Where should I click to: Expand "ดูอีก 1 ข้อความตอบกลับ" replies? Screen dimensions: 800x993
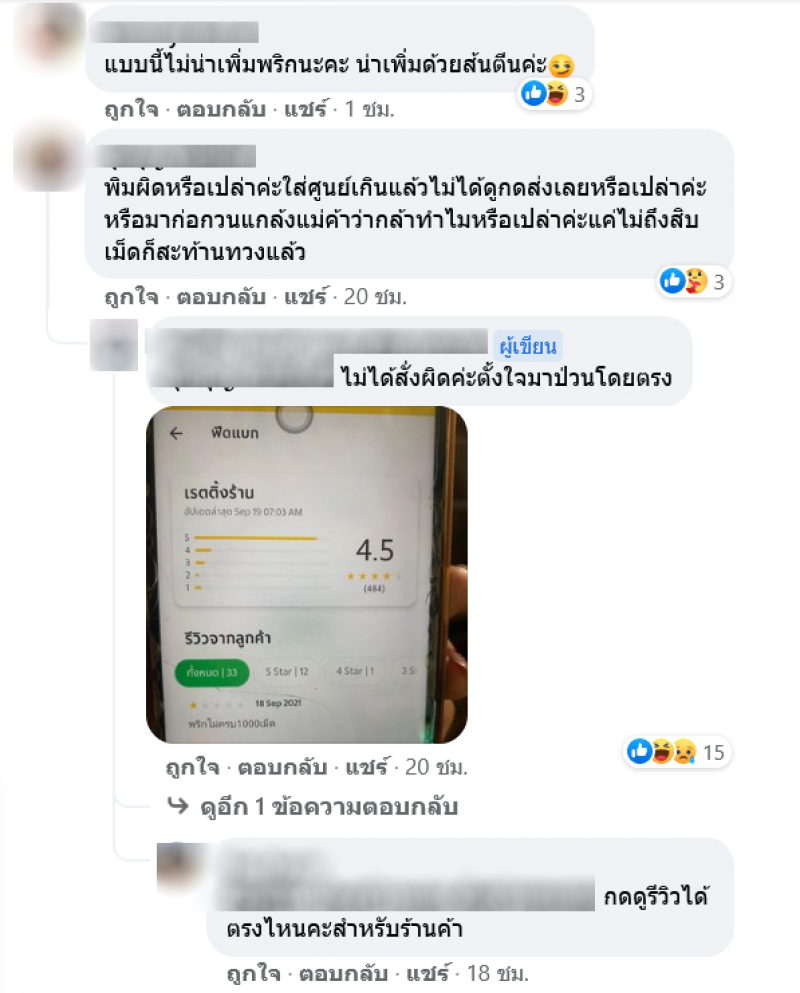[x=329, y=807]
